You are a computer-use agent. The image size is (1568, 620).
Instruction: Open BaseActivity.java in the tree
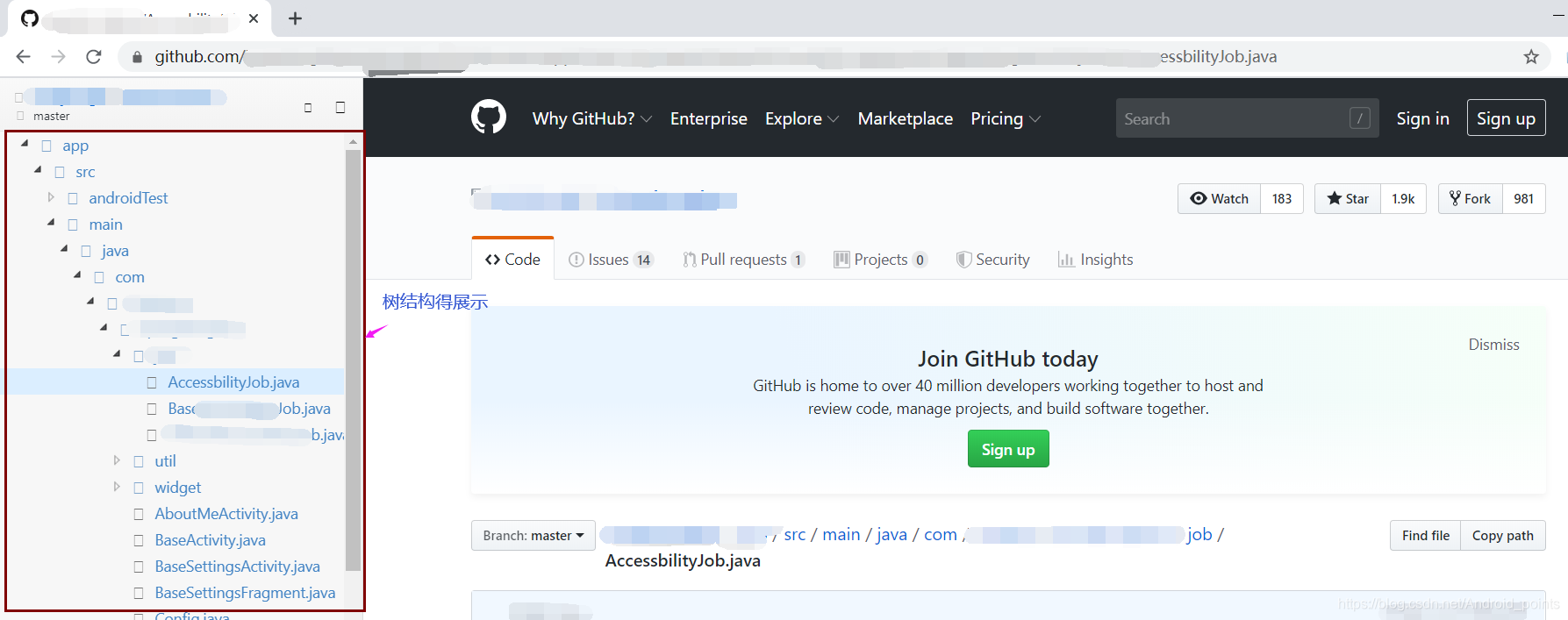[x=210, y=540]
